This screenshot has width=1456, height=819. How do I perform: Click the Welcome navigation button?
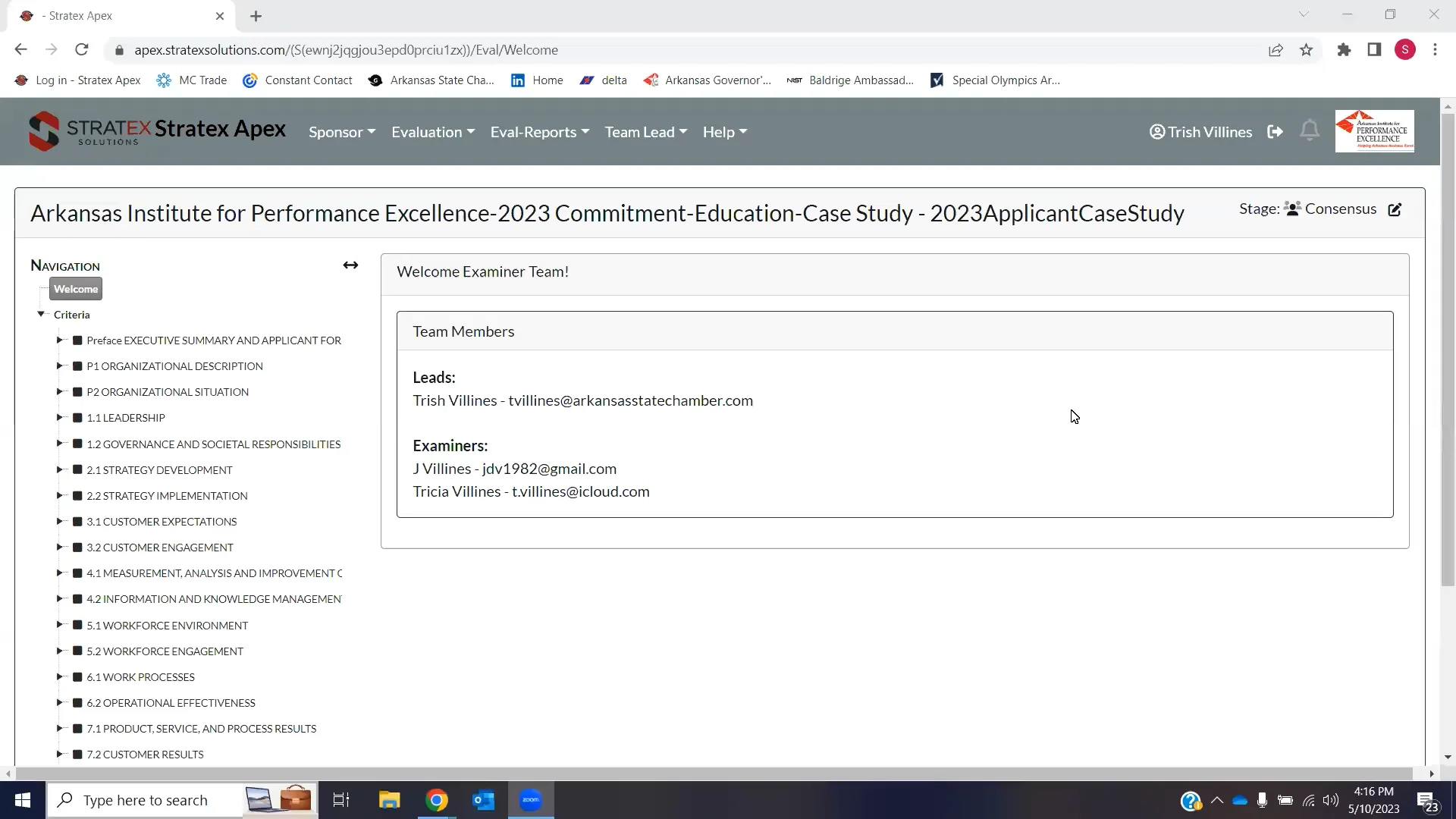pyautogui.click(x=76, y=289)
